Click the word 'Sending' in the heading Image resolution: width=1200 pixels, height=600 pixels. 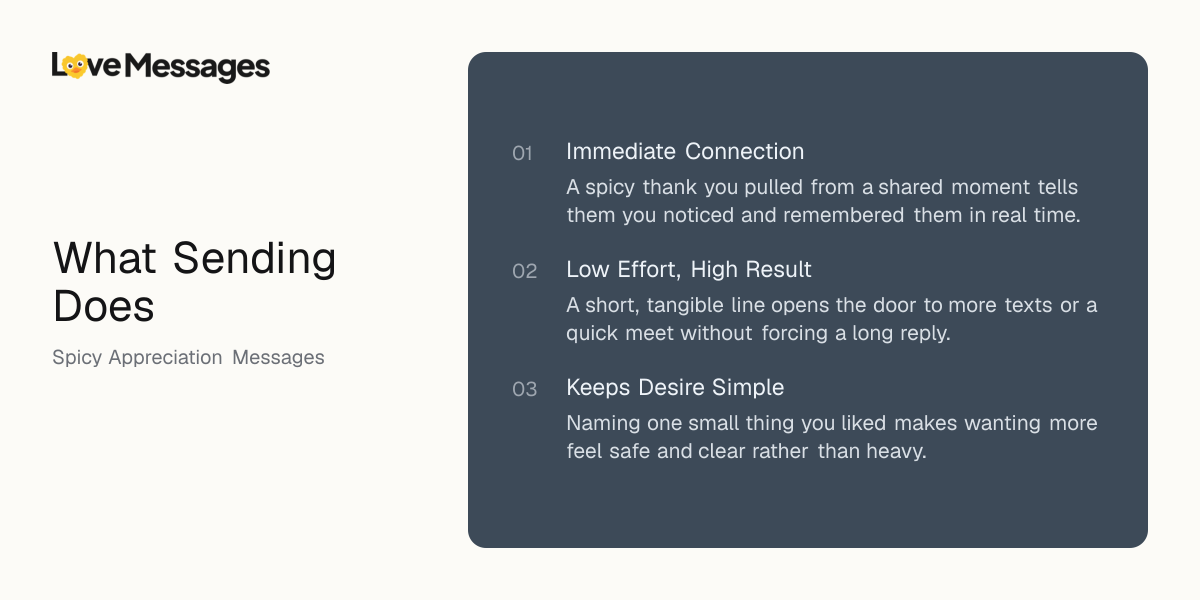(x=255, y=260)
